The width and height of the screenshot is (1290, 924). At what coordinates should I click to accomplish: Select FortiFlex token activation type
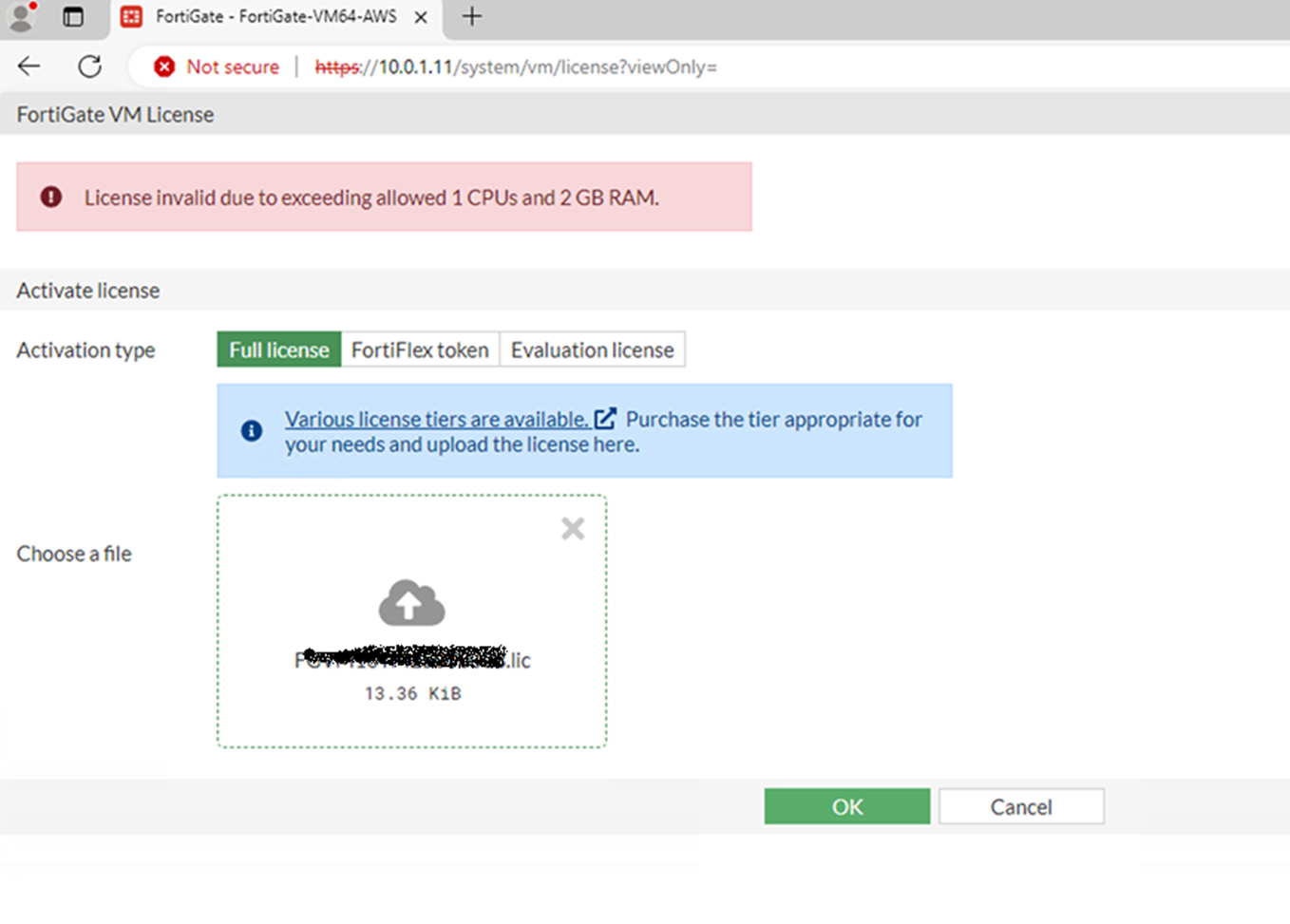(420, 349)
